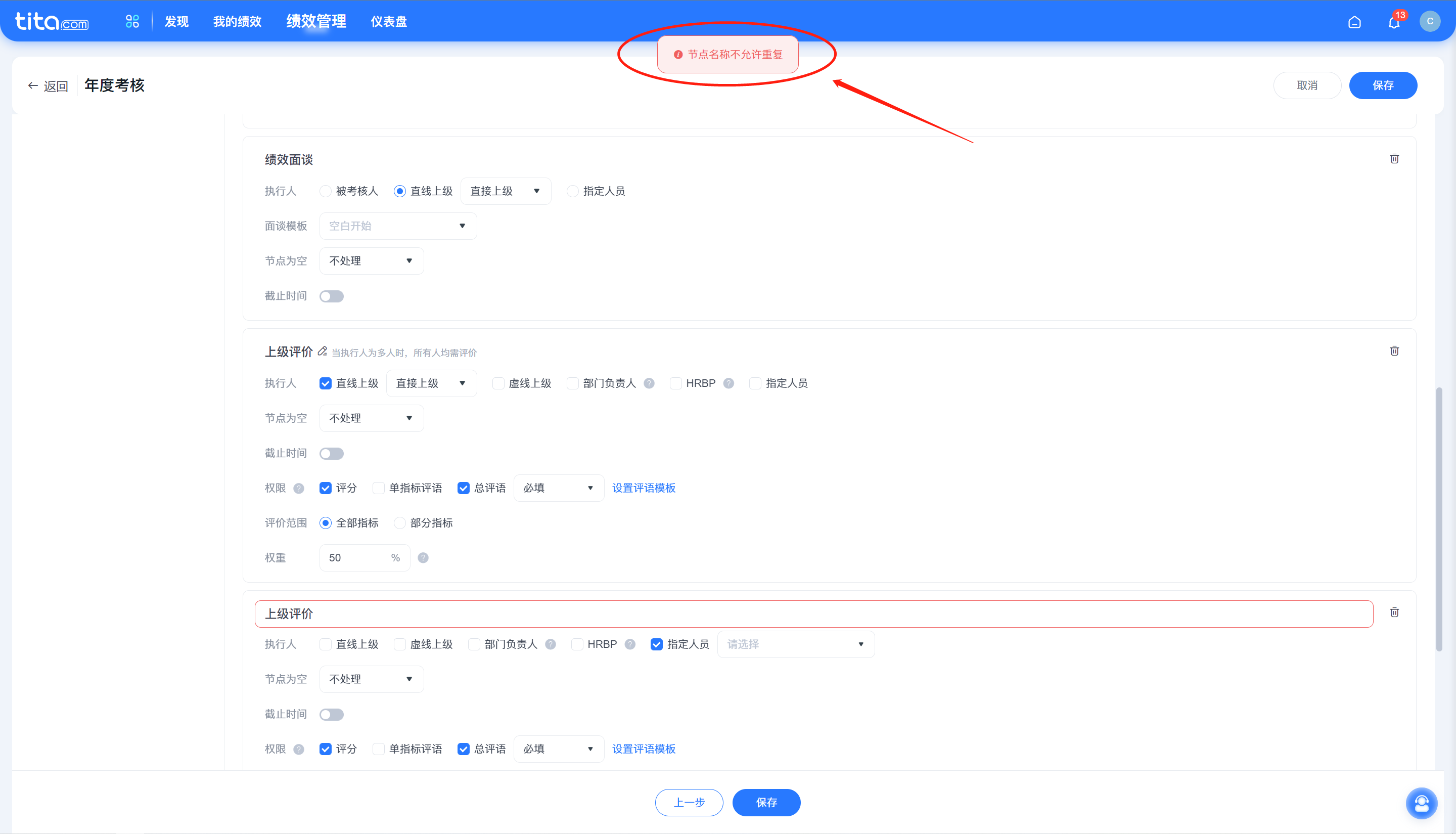Open 面谈模板 空白开始 dropdown
This screenshot has height=834, width=1456.
(x=398, y=226)
